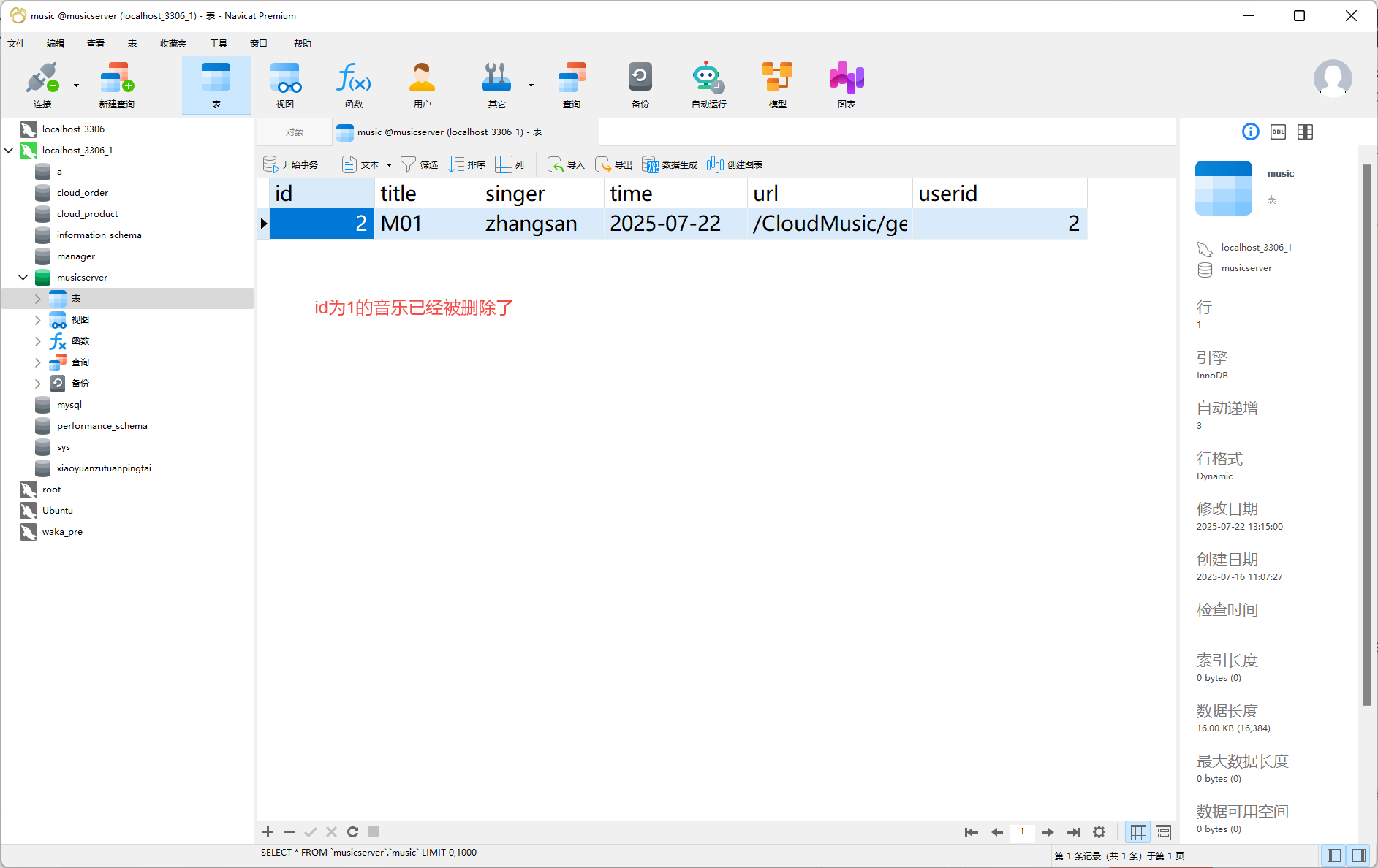1378x868 pixels.
Task: Click the 其它 (Others) toolbar icon
Action: tap(497, 85)
